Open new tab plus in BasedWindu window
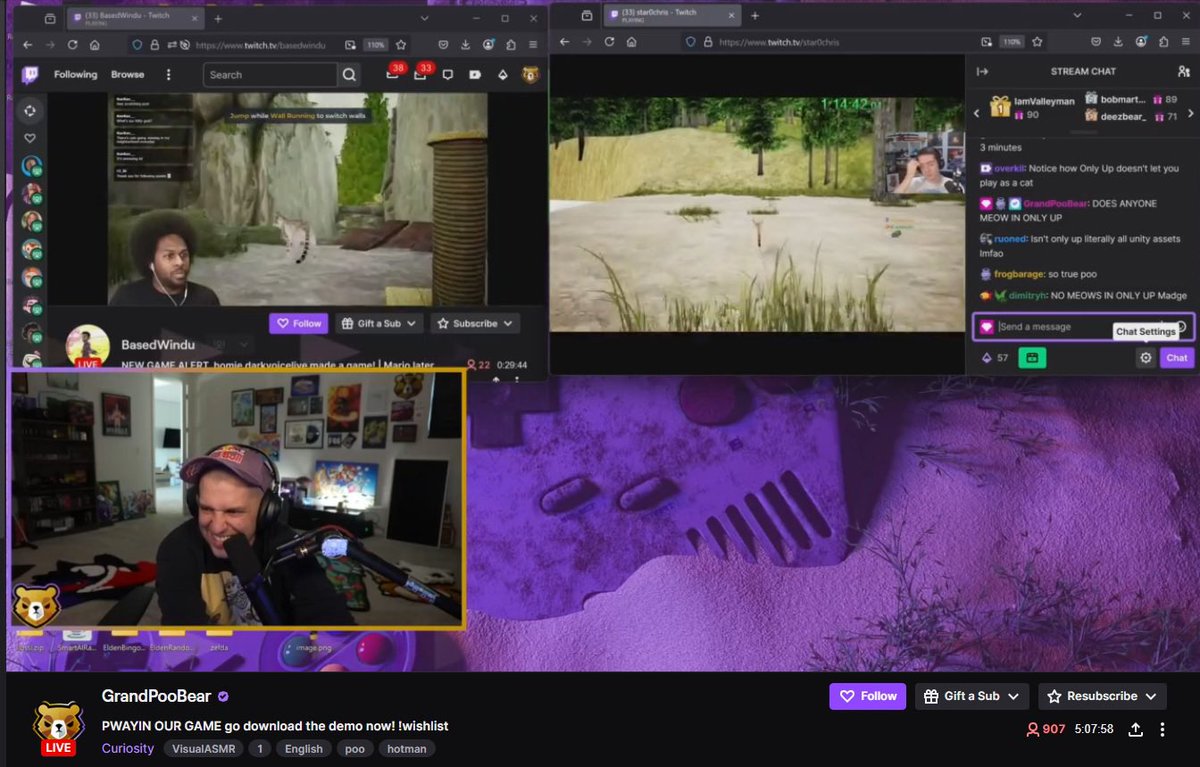1200x767 pixels. (x=218, y=19)
